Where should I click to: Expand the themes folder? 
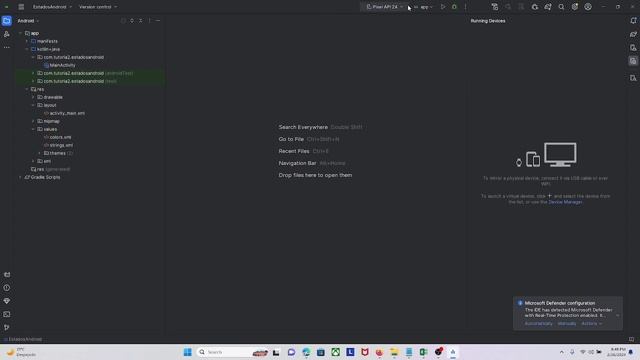tap(40, 153)
